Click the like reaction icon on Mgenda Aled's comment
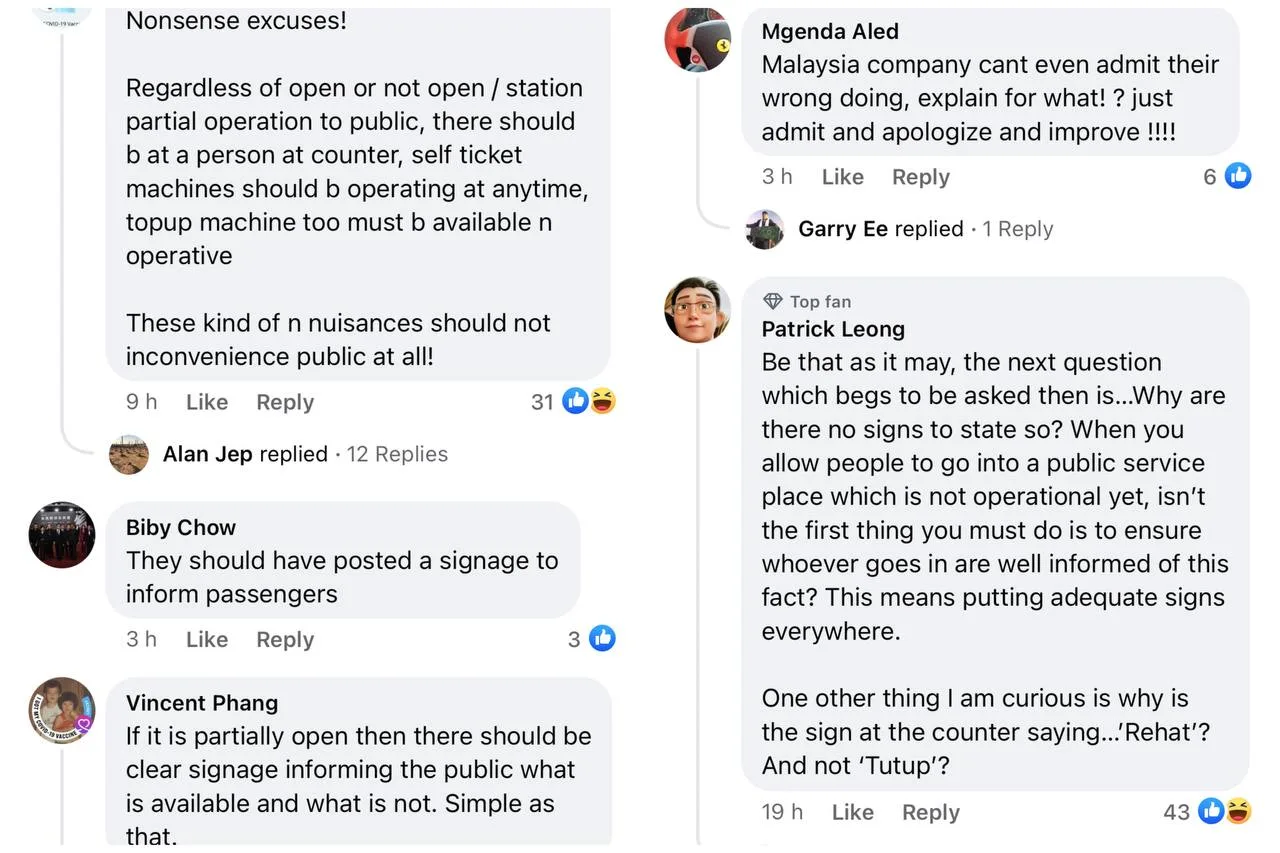 pos(1238,176)
